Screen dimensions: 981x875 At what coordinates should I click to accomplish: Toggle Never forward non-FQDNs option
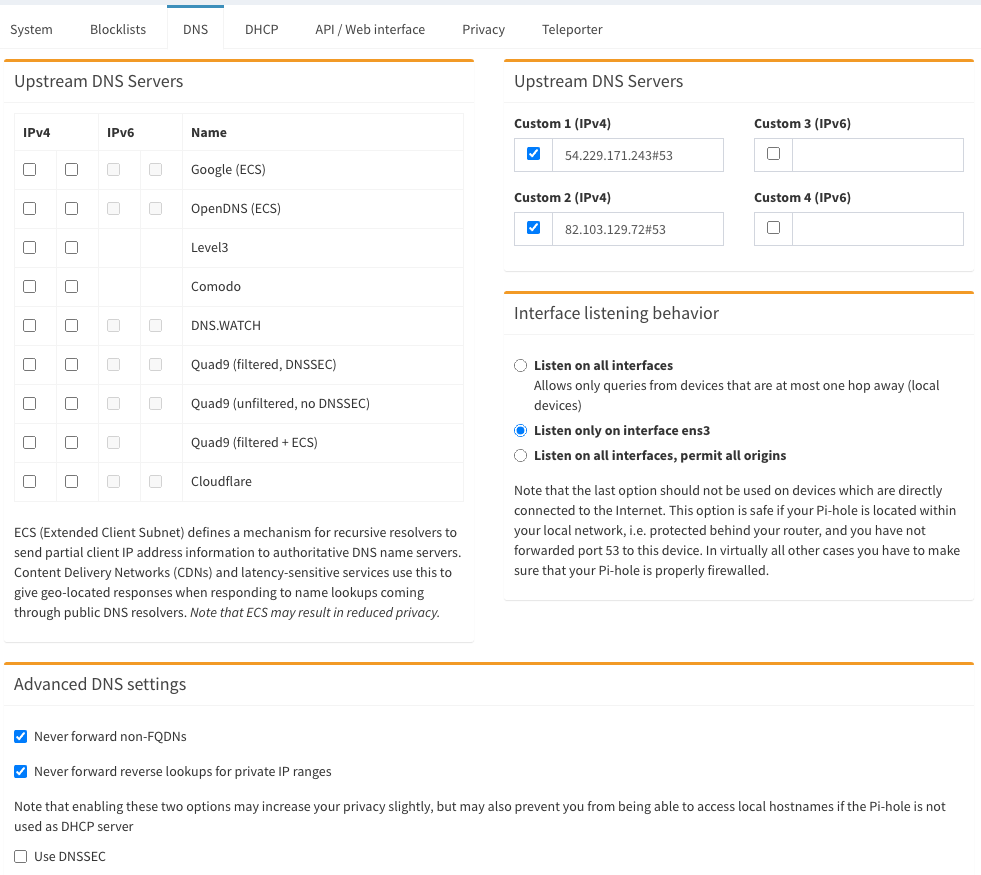21,737
